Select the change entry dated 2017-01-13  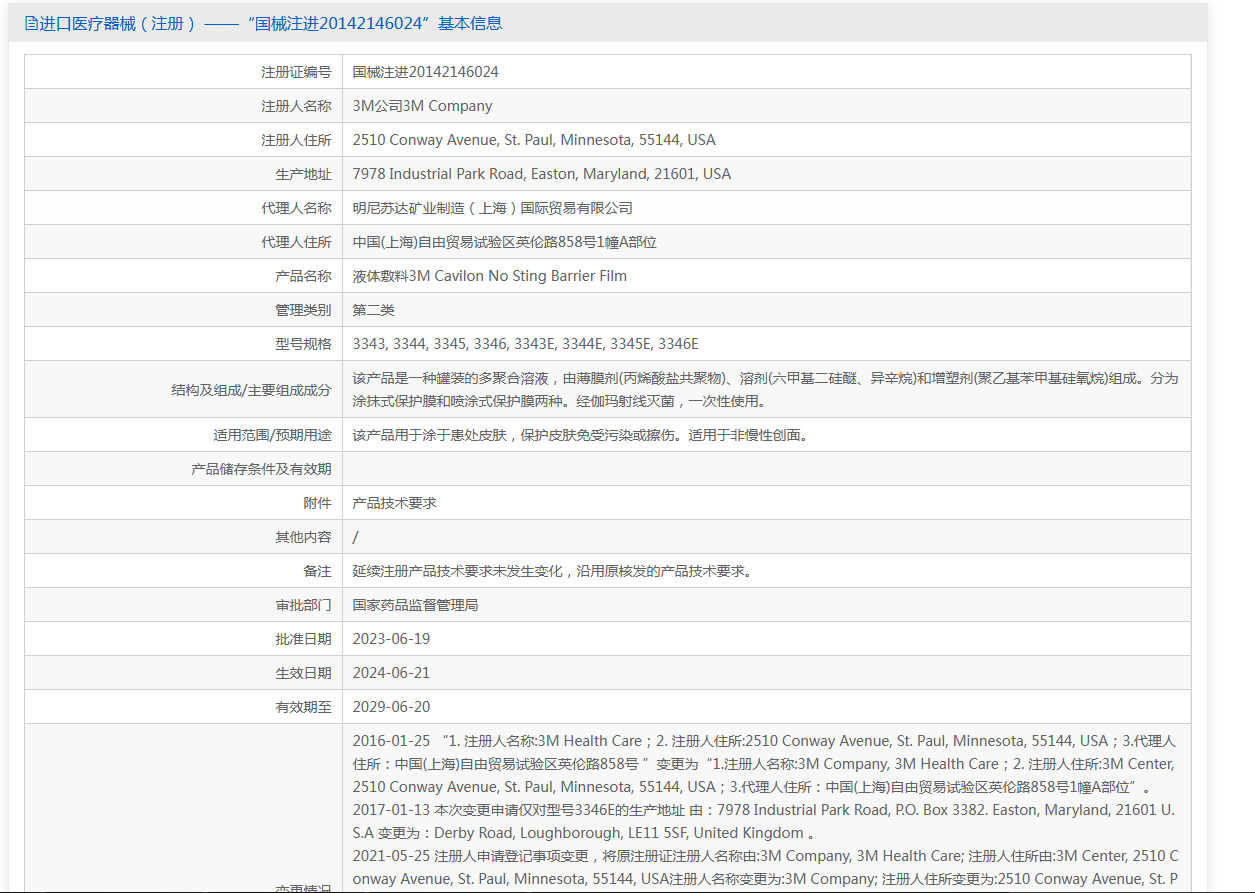coord(765,821)
